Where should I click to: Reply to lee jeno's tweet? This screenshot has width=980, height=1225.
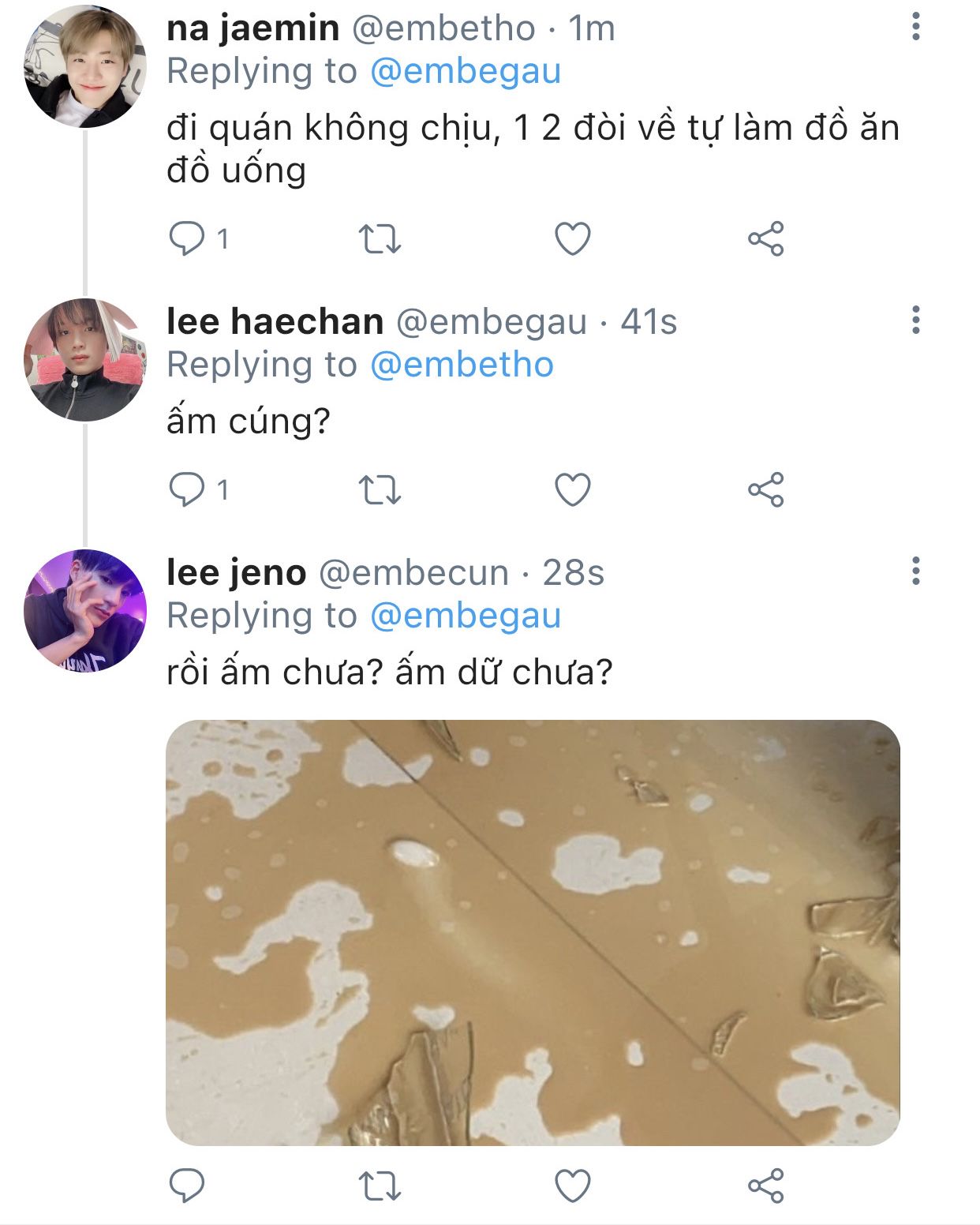tap(187, 1186)
